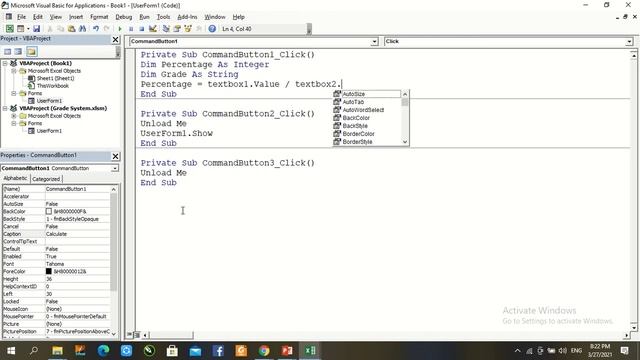Toggle Folders in the Project panel
Viewport: 640px width, 360px height.
(32, 51)
